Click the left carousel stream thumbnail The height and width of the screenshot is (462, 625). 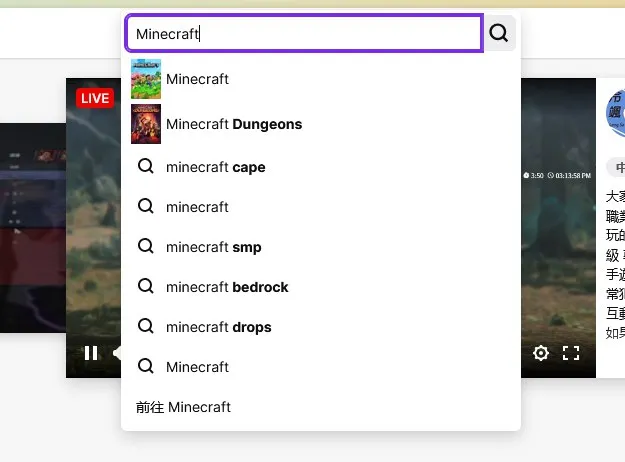tap(33, 228)
